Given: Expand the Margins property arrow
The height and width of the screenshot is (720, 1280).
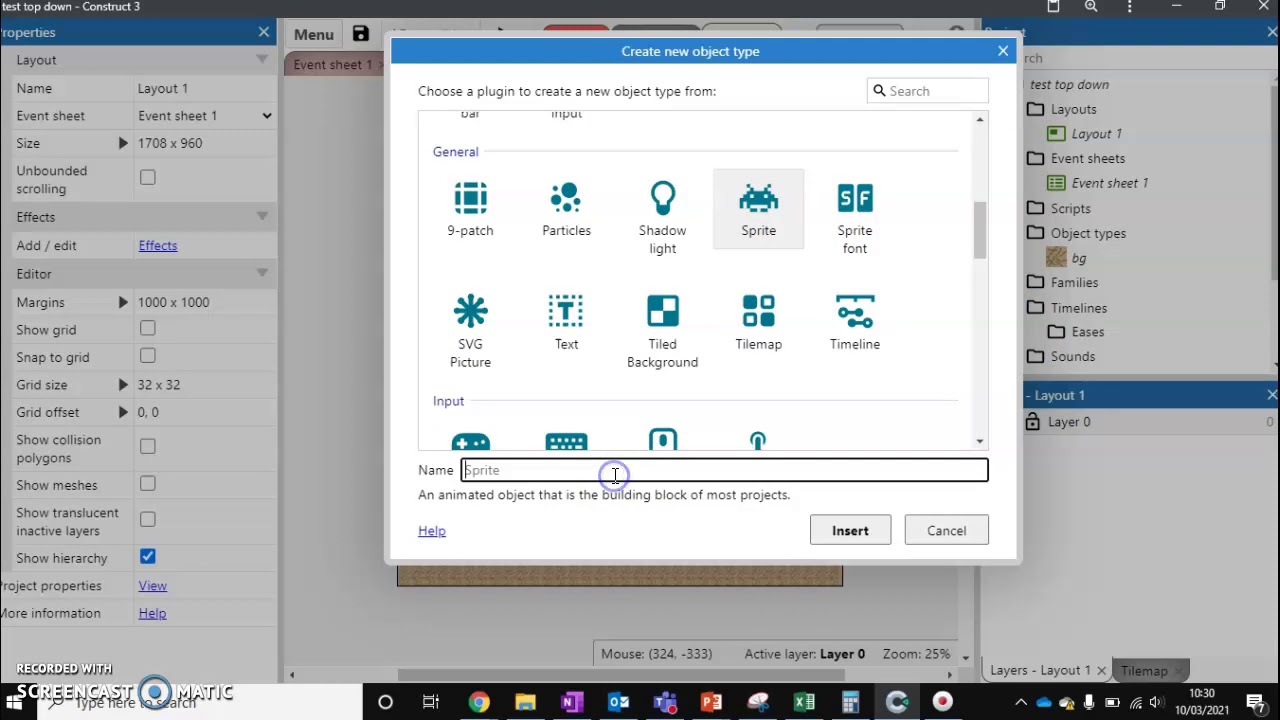Looking at the screenshot, I should click(123, 302).
